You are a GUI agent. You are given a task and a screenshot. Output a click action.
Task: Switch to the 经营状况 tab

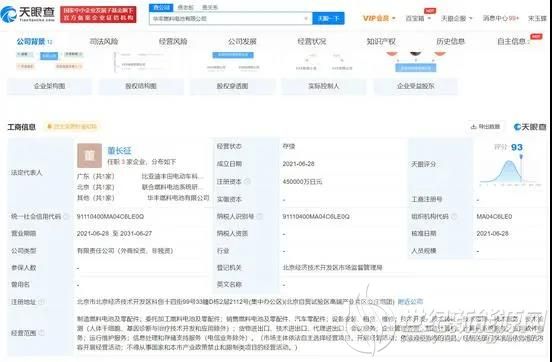click(x=312, y=42)
